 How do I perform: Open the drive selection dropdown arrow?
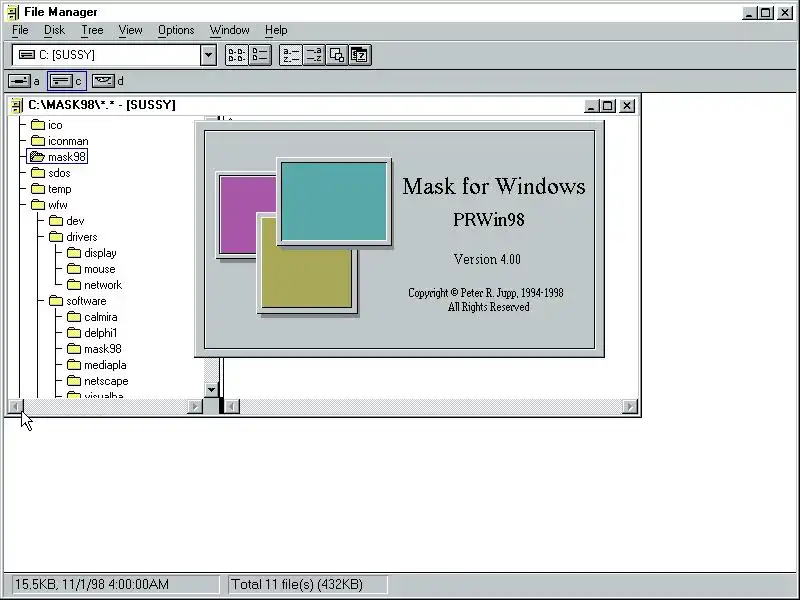click(x=208, y=55)
